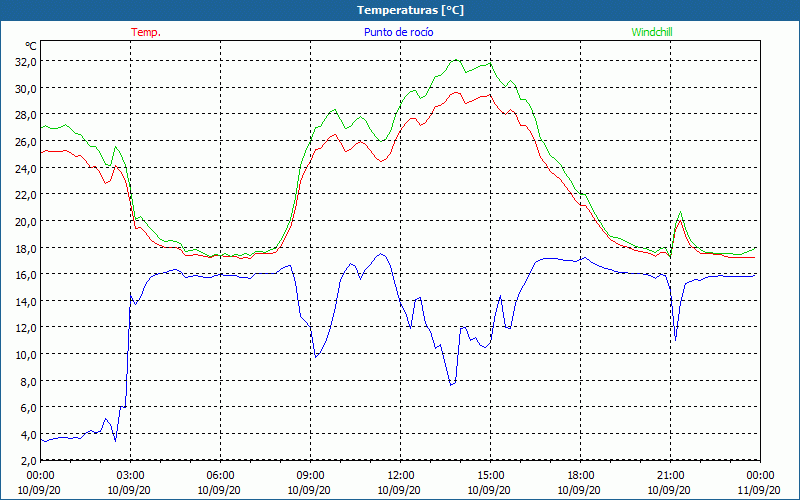The height and width of the screenshot is (500, 800).
Task: Click the °C unit label on axis
Action: pos(31,46)
